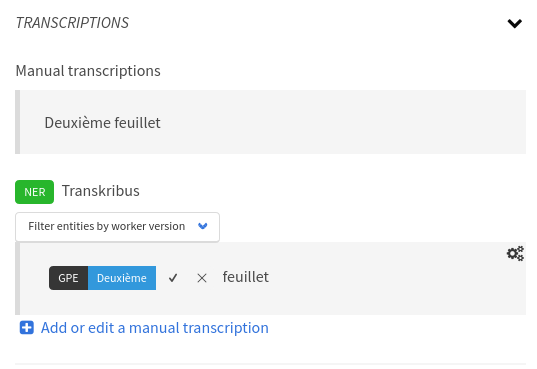Click the left border bar of Transkribus block
The height and width of the screenshot is (369, 537).
pyautogui.click(x=17, y=278)
